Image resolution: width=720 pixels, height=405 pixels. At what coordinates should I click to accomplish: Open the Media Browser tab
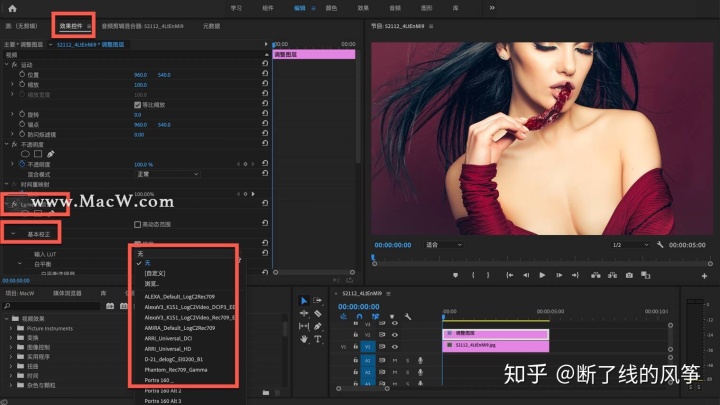67,293
